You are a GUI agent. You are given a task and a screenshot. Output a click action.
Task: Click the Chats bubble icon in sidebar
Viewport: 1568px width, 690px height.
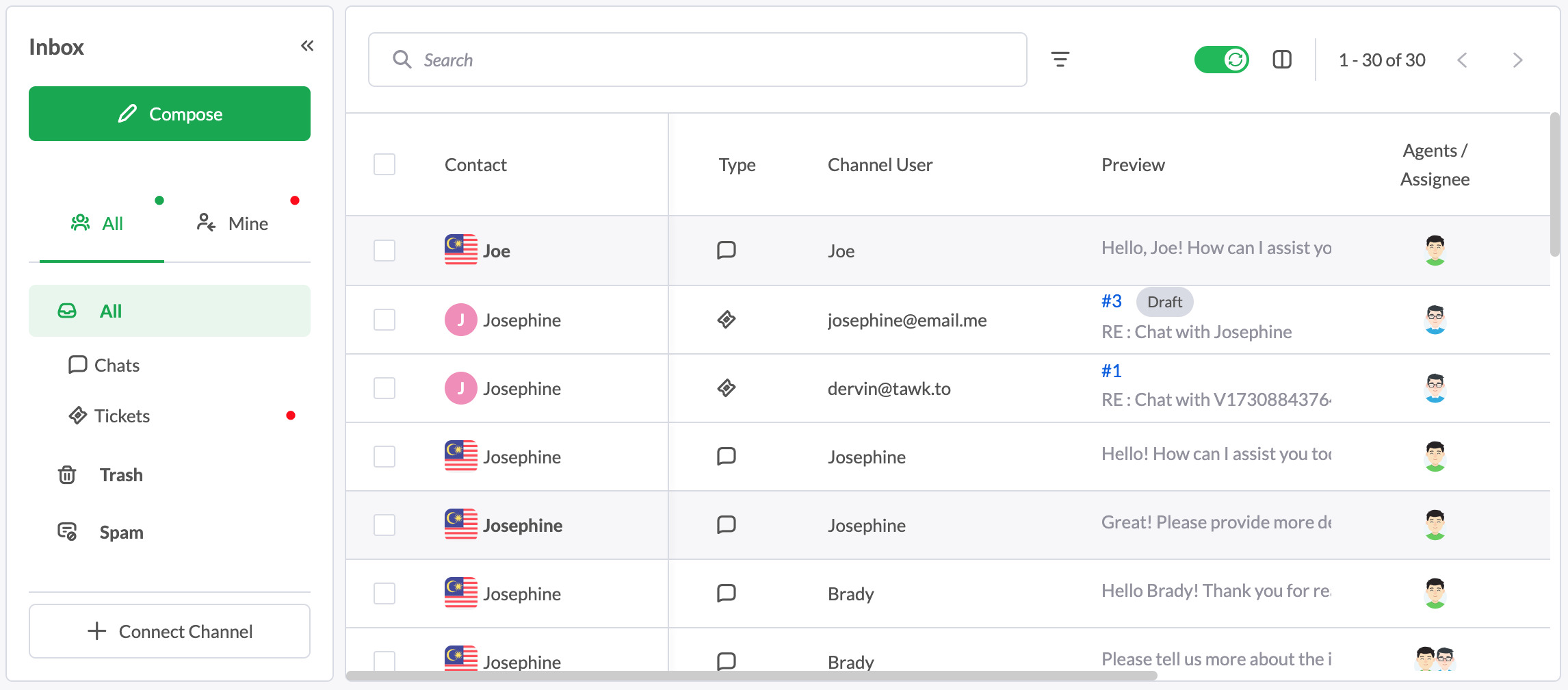tap(78, 364)
